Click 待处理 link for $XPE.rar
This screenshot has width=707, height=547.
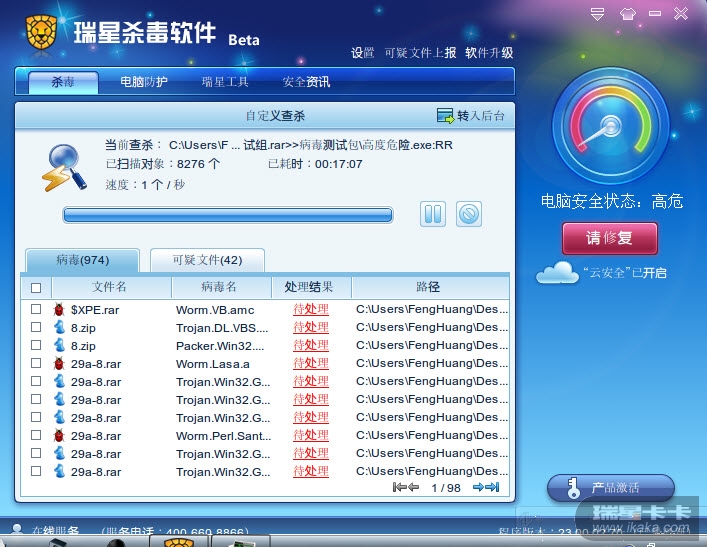311,309
